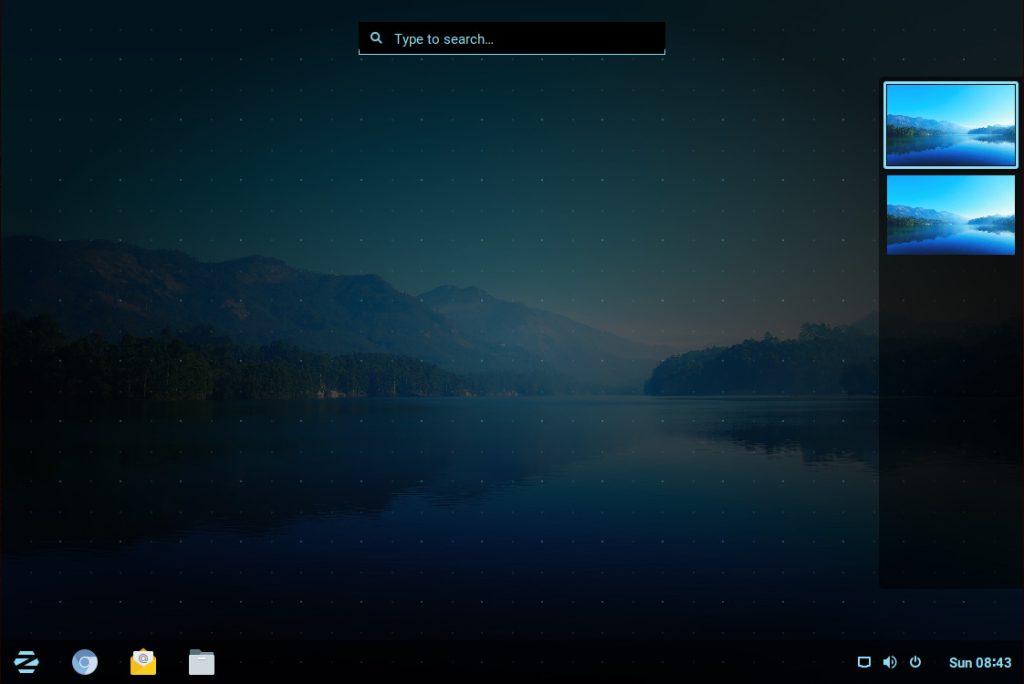Switch to the second workspace thumbnail
The height and width of the screenshot is (684, 1024).
point(950,214)
